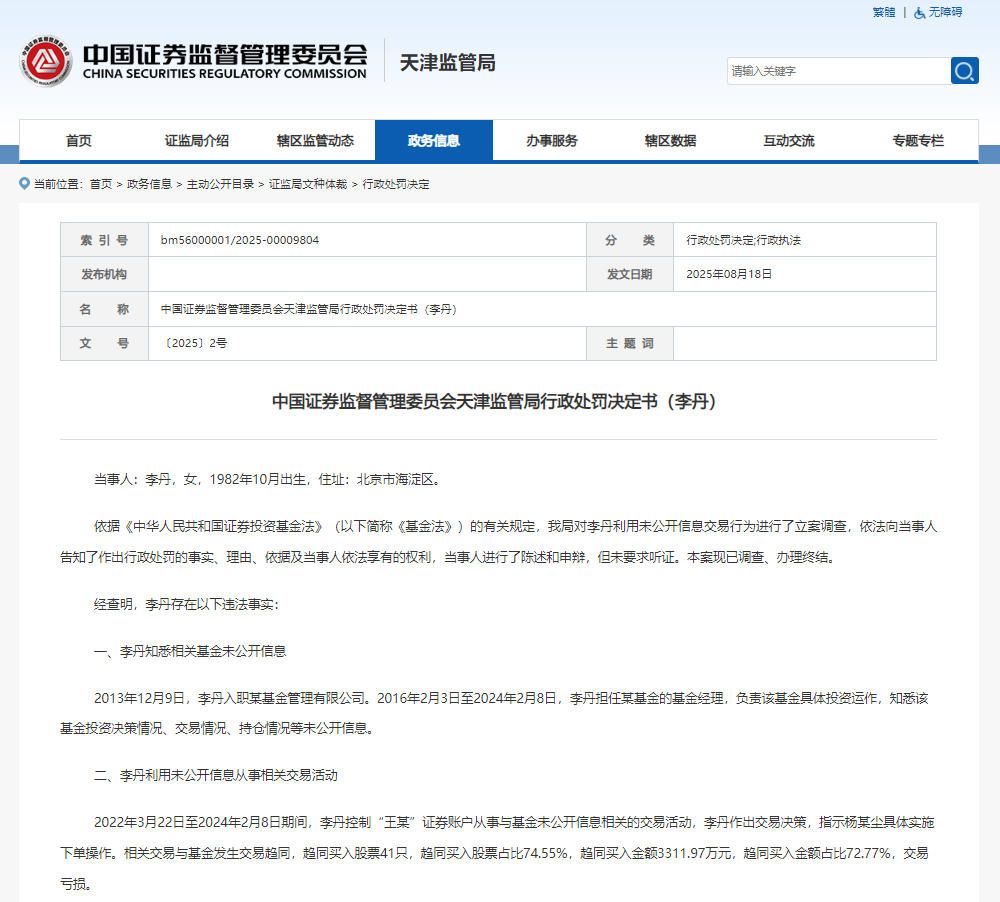This screenshot has width=1000, height=902.
Task: Open the 专题专栏 navigation tab
Action: coord(918,141)
